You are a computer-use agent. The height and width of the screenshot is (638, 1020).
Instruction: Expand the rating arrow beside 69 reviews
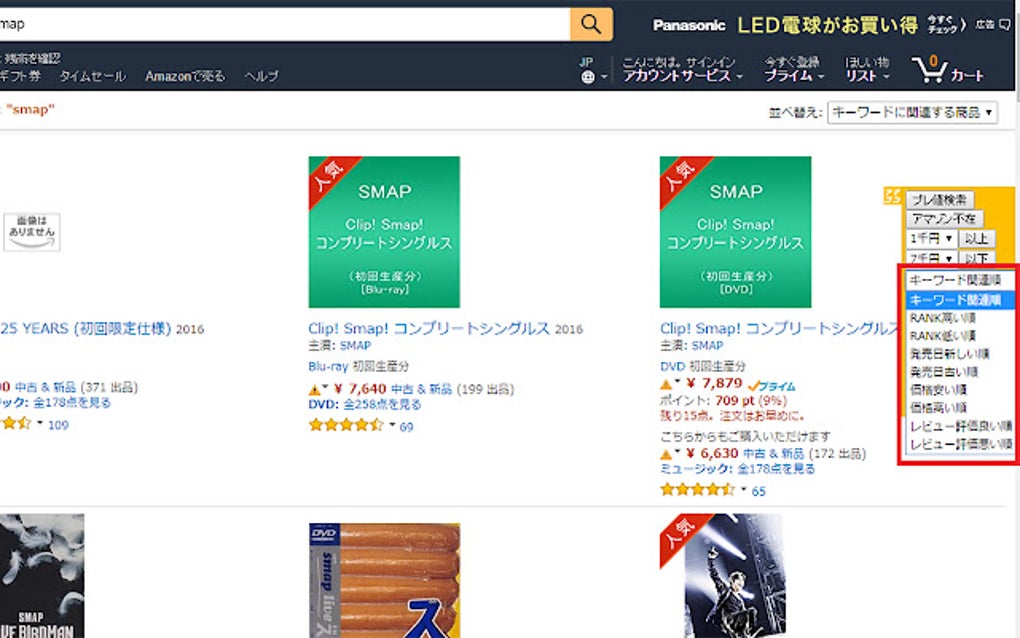click(x=392, y=425)
